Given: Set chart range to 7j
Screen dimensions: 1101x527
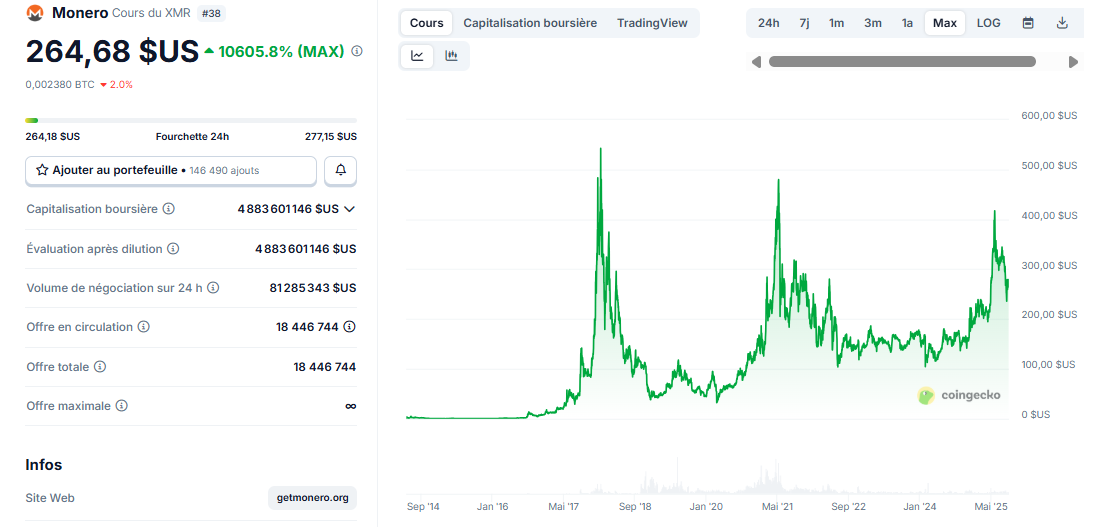Looking at the screenshot, I should point(804,23).
